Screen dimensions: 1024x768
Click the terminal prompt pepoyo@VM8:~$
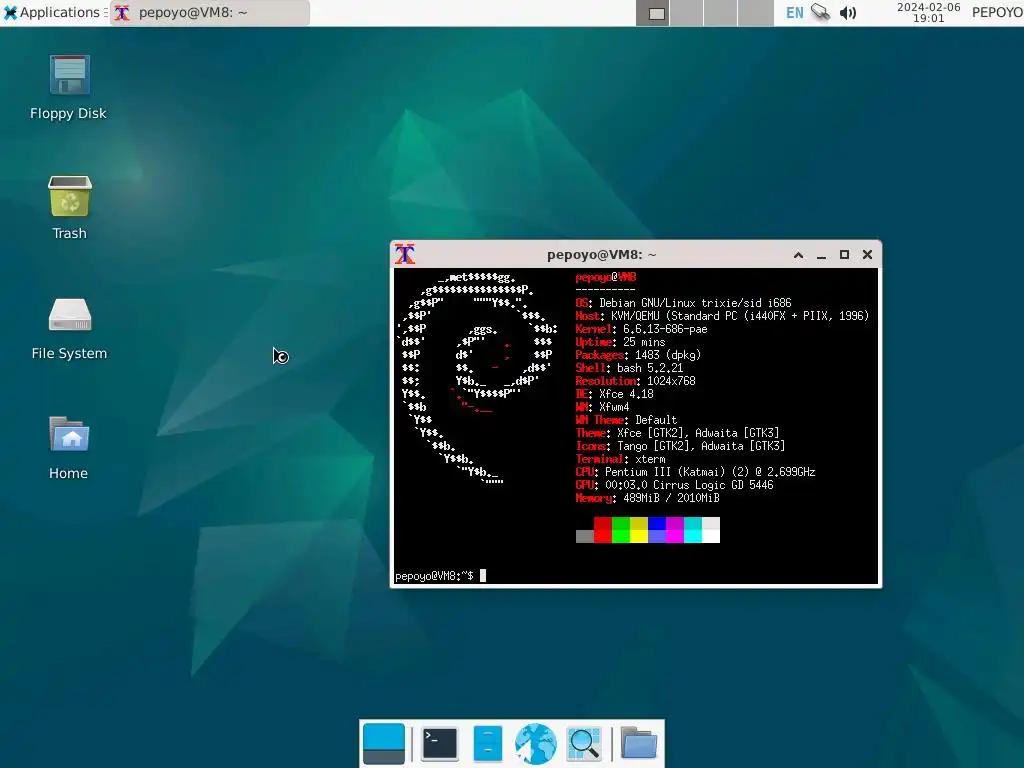pos(434,575)
